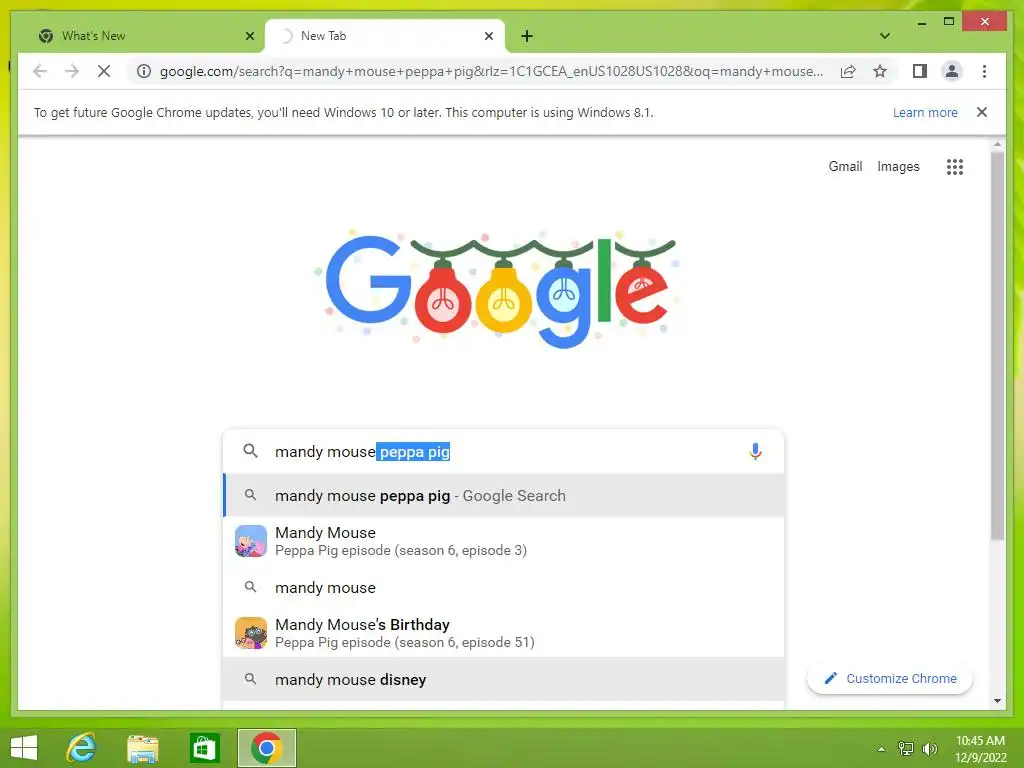Image resolution: width=1024 pixels, height=768 pixels.
Task: Click the address bar URL
Action: 491,71
